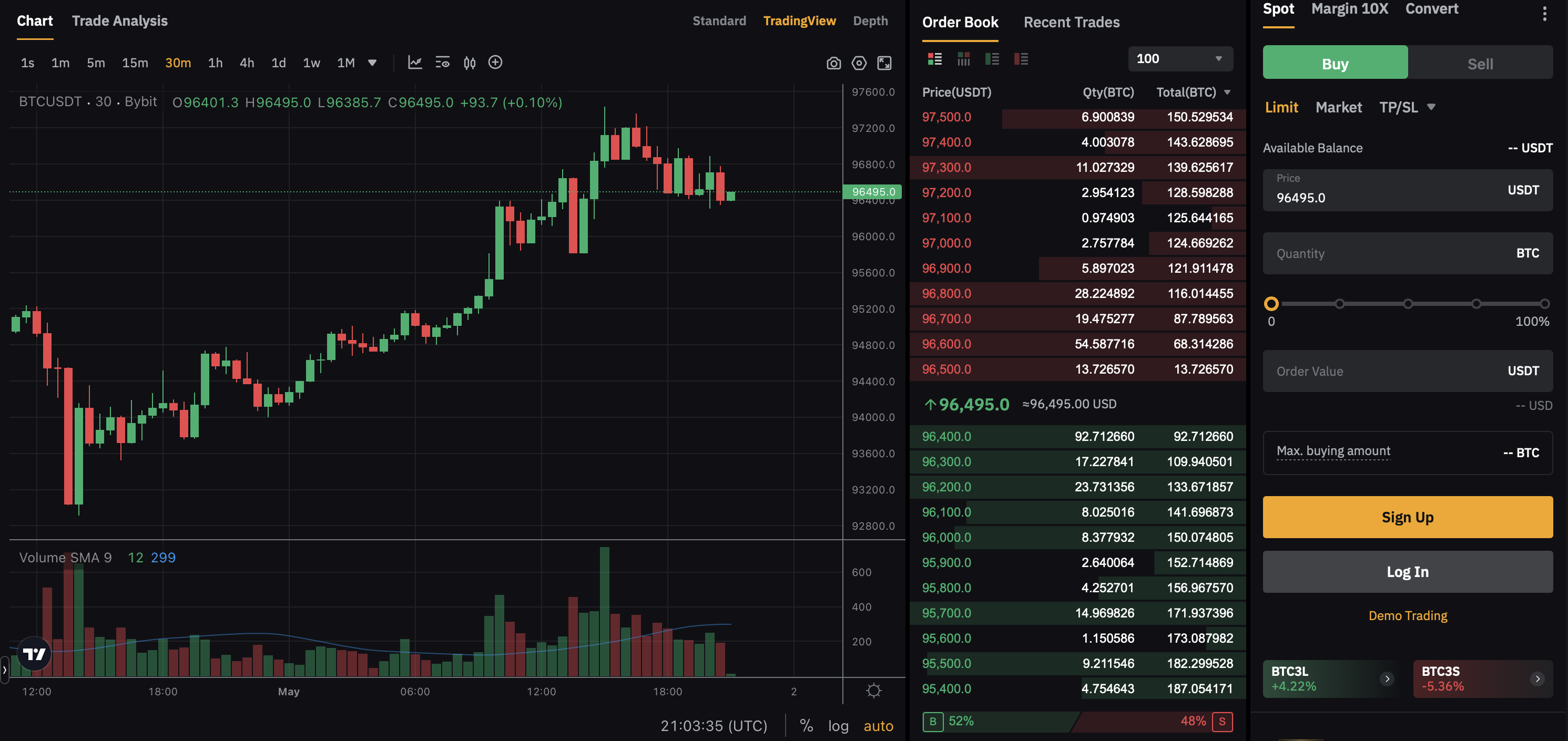
Task: Open the three-dot more options menu
Action: pyautogui.click(x=1544, y=13)
